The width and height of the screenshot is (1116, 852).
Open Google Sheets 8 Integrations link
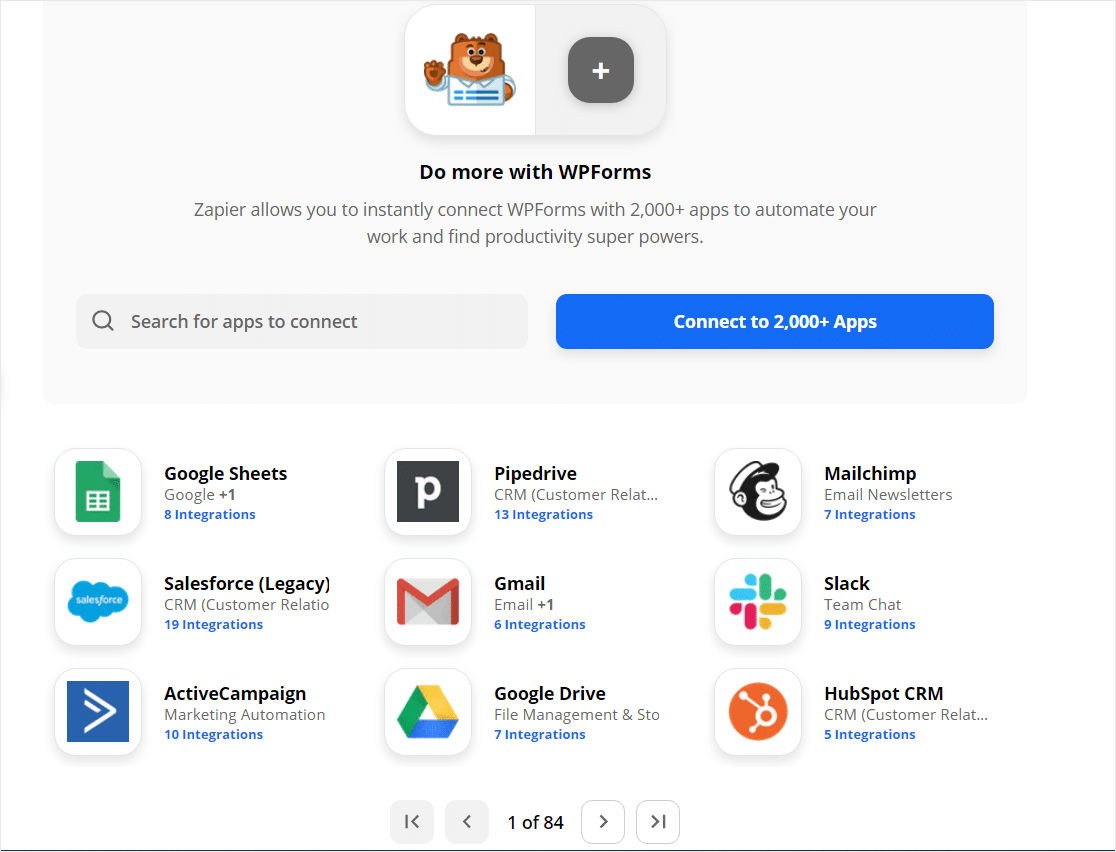(210, 515)
